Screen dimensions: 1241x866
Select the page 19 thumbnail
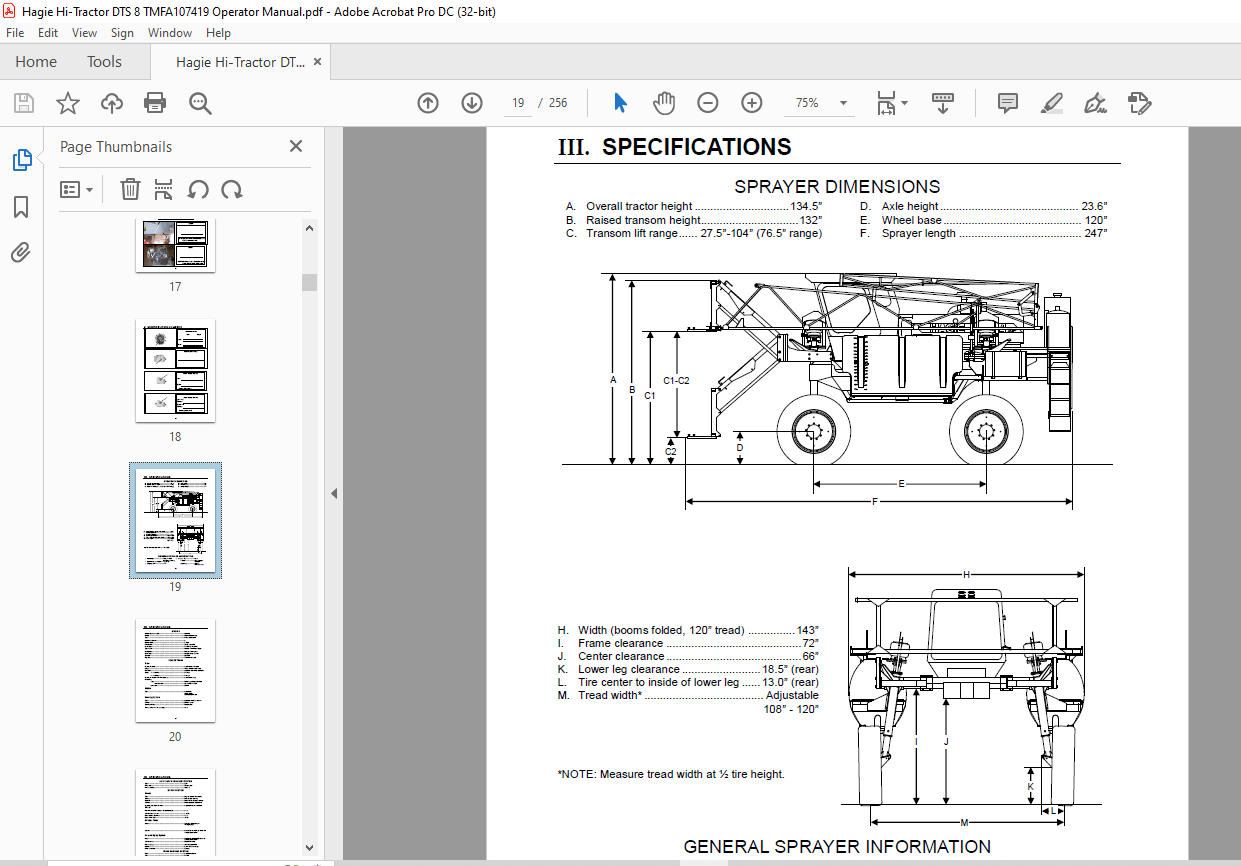[175, 520]
